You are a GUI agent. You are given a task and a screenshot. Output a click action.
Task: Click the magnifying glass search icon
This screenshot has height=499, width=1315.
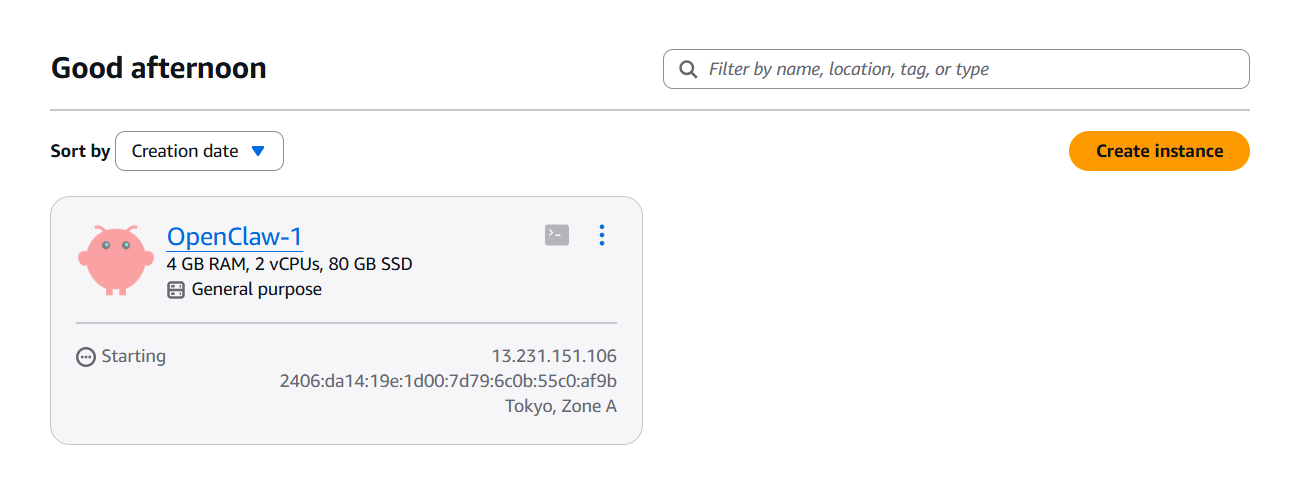[x=688, y=69]
